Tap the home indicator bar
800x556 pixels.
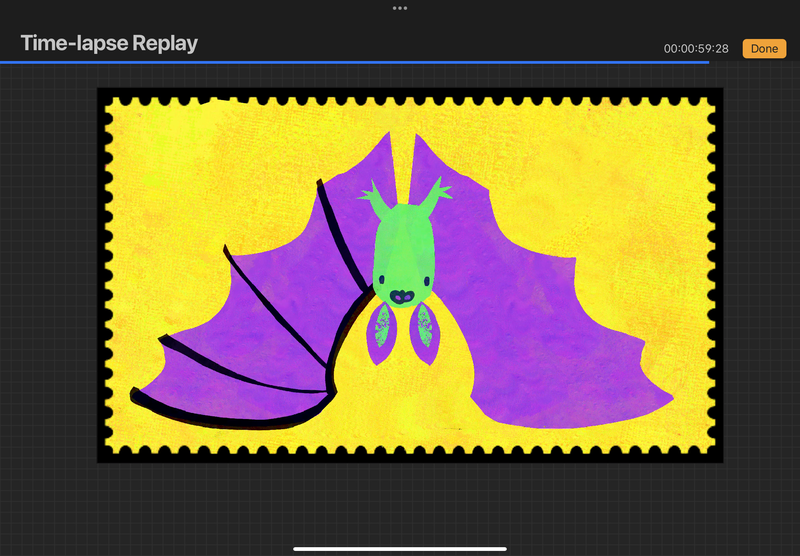[400, 548]
